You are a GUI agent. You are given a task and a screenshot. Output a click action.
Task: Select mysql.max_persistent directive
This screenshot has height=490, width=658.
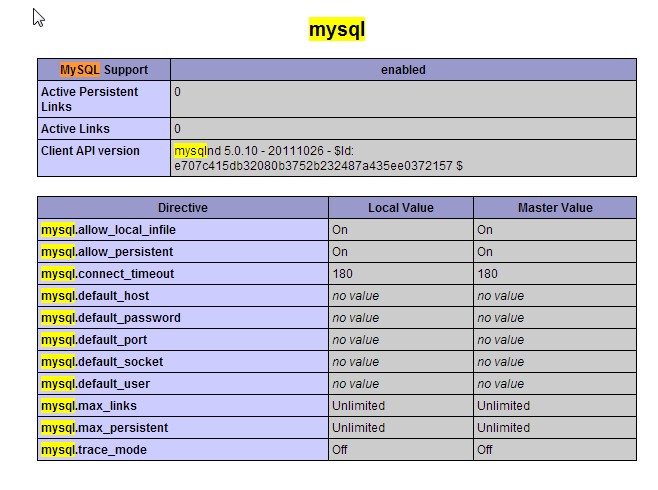tap(104, 428)
